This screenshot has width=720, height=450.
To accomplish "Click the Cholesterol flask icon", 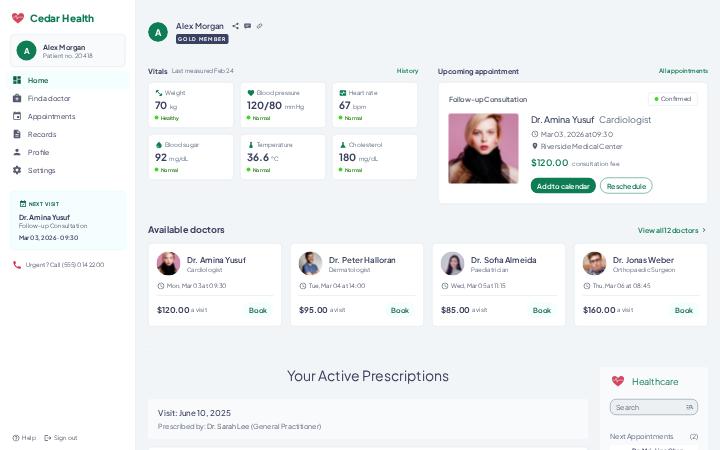I will tap(343, 145).
